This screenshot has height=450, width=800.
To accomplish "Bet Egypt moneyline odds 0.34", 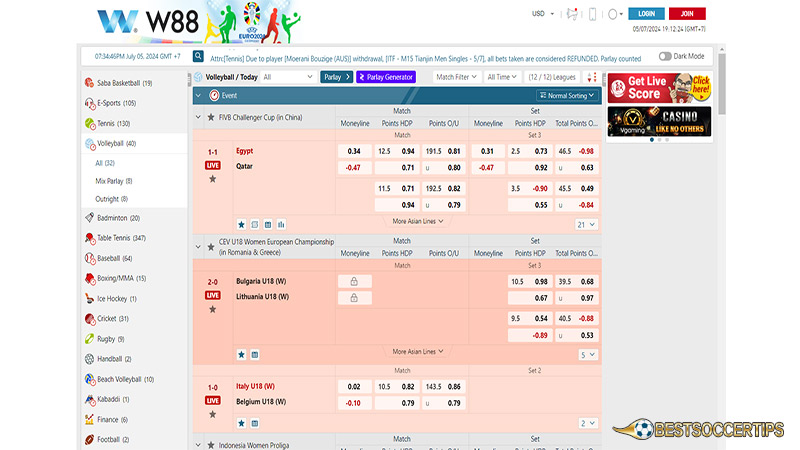I will [354, 151].
